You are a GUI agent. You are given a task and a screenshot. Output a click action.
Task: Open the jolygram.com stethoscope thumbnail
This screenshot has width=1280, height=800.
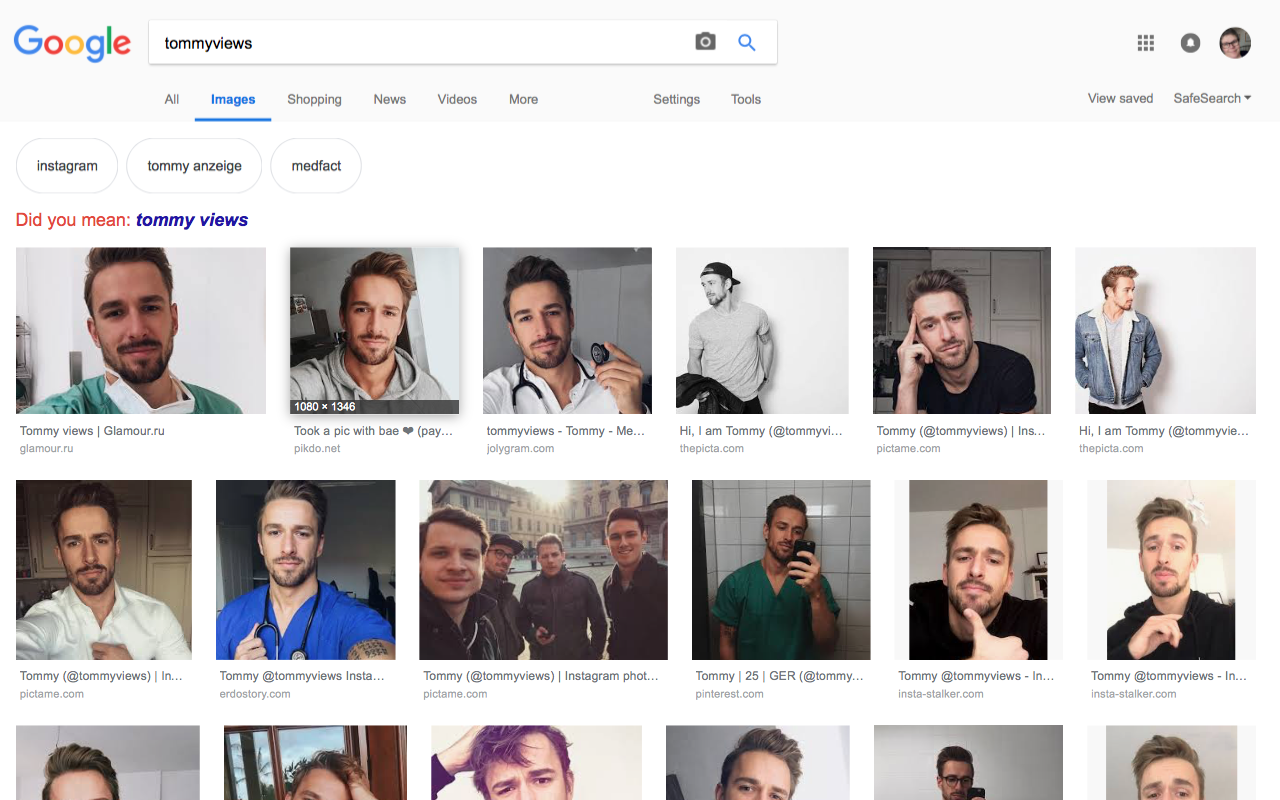coord(567,331)
